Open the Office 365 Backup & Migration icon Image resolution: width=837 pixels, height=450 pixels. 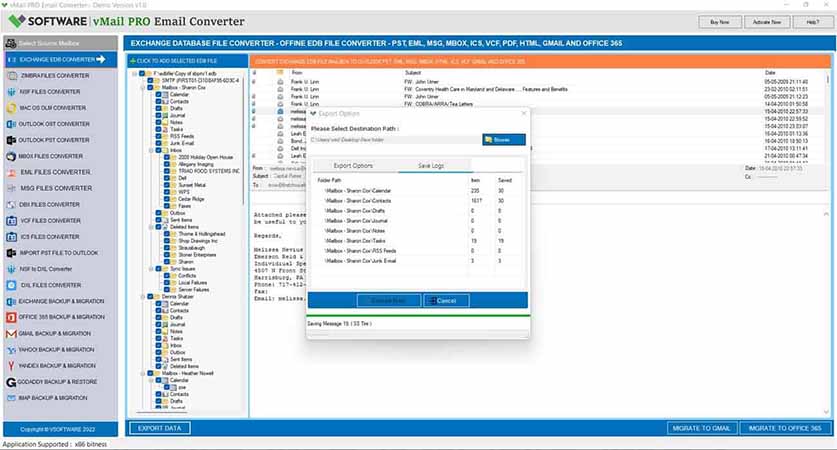[12, 317]
